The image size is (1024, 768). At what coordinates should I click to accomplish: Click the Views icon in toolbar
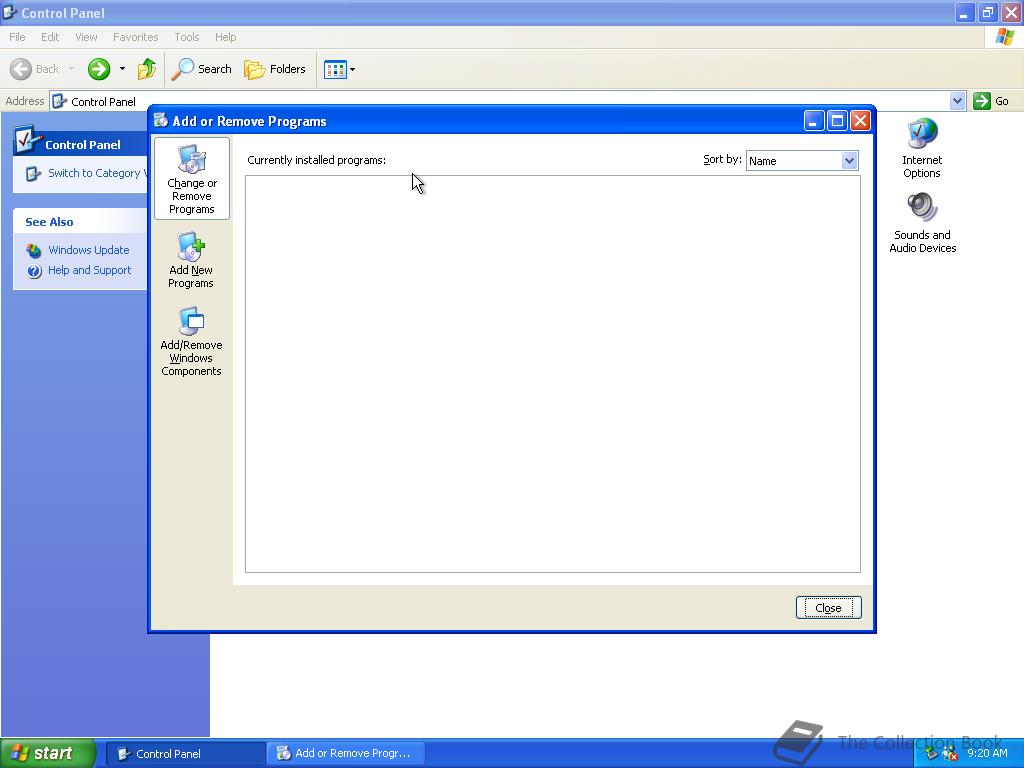tap(335, 69)
